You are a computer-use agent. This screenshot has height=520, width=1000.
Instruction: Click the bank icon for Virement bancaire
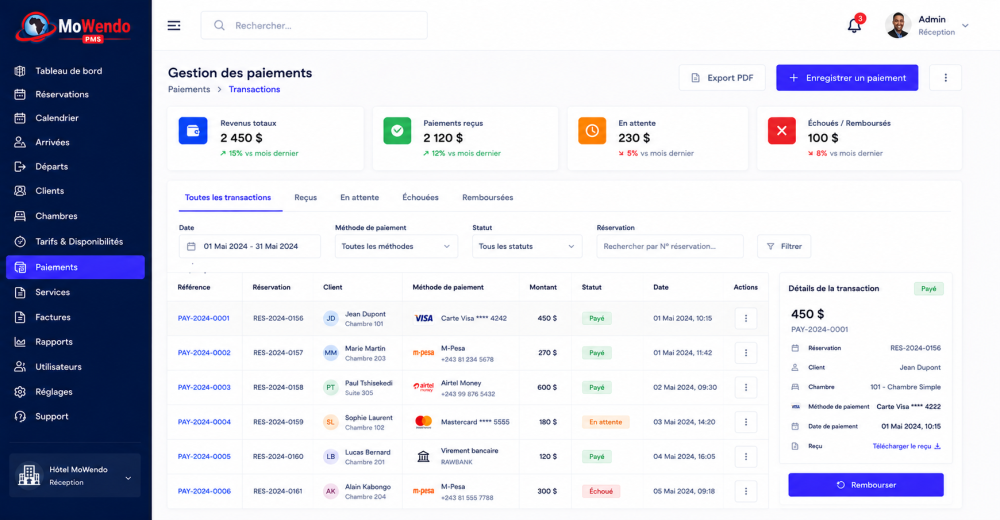[423, 456]
